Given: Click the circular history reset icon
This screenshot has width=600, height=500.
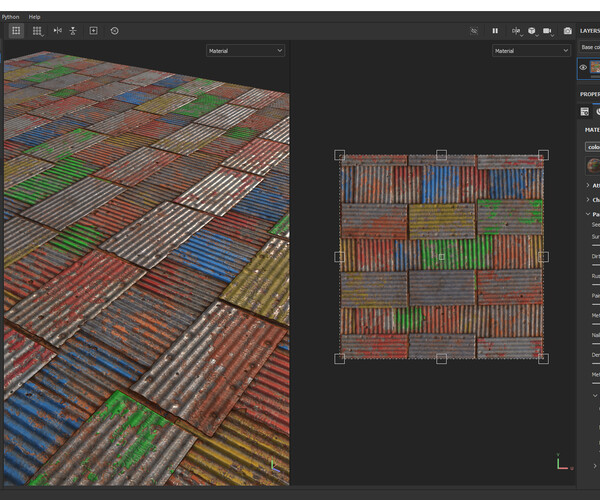Looking at the screenshot, I should point(114,31).
